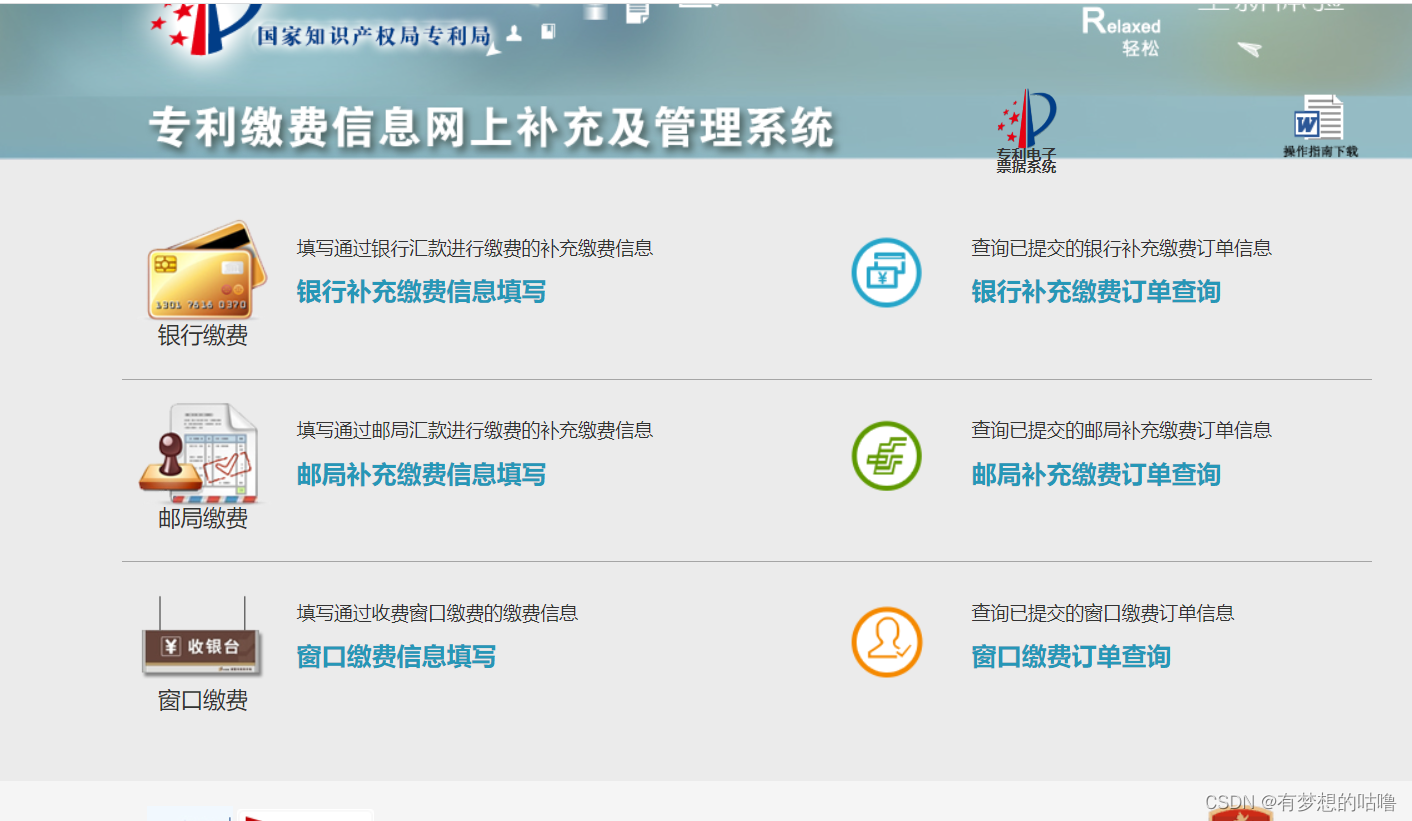Click text 填写通过邮局汇款进行缴费的补充缴费信息
The image size is (1412, 821).
tap(475, 430)
